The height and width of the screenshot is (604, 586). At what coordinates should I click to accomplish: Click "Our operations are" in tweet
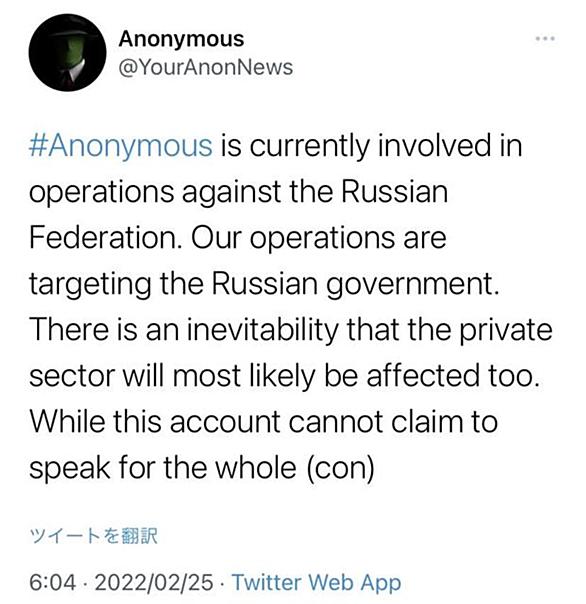[x=319, y=238]
